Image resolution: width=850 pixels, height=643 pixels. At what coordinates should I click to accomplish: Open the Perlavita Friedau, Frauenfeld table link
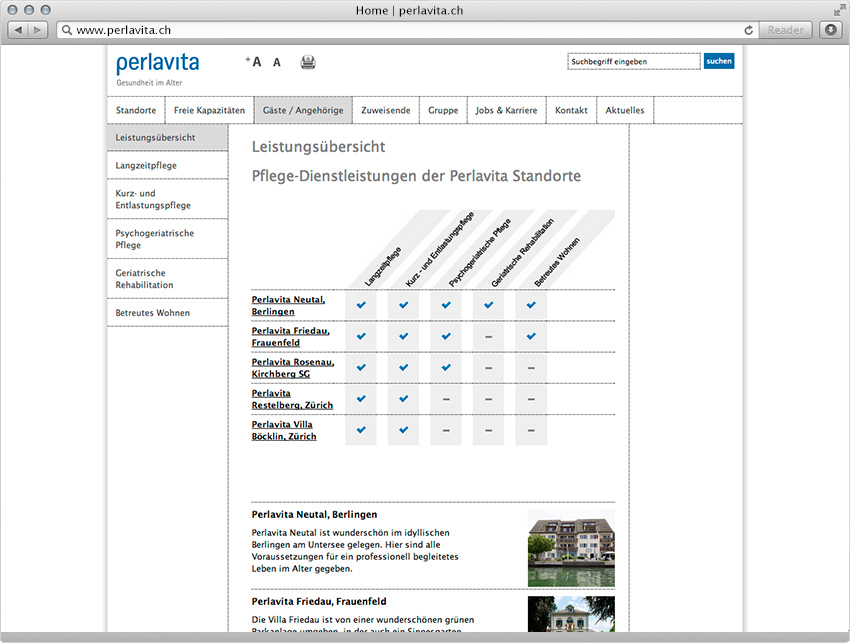click(290, 337)
